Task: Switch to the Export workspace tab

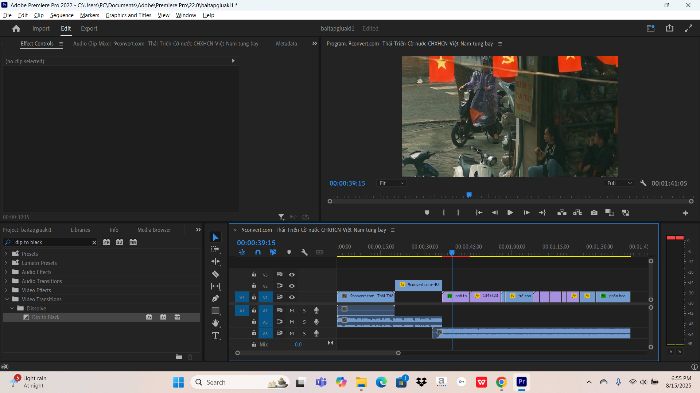Action: [x=89, y=29]
